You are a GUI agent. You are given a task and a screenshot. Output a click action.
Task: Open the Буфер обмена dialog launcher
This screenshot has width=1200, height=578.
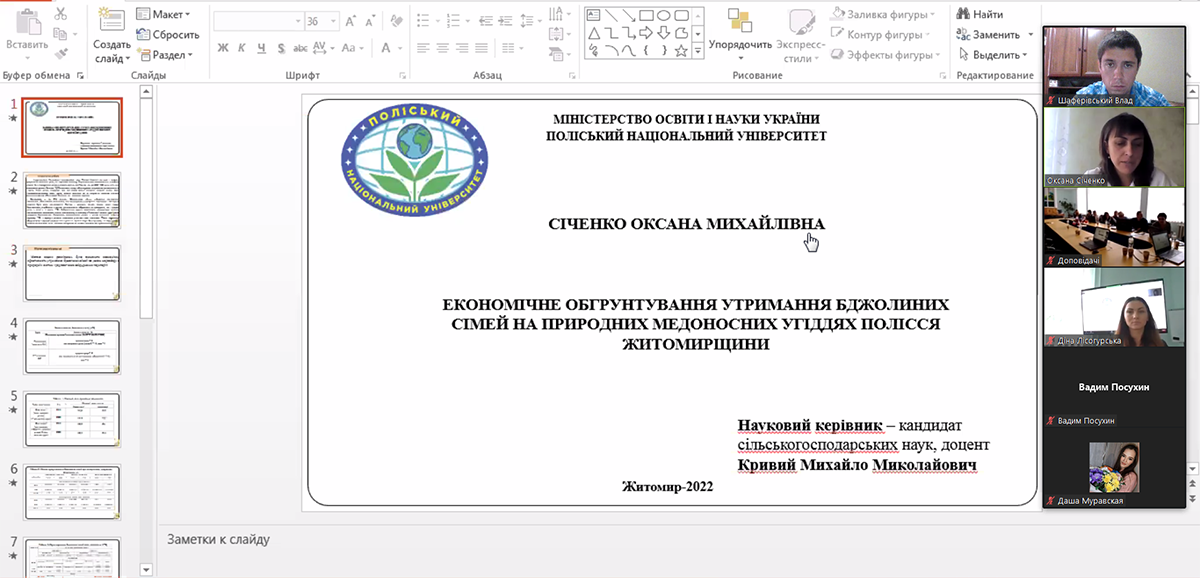click(80, 75)
